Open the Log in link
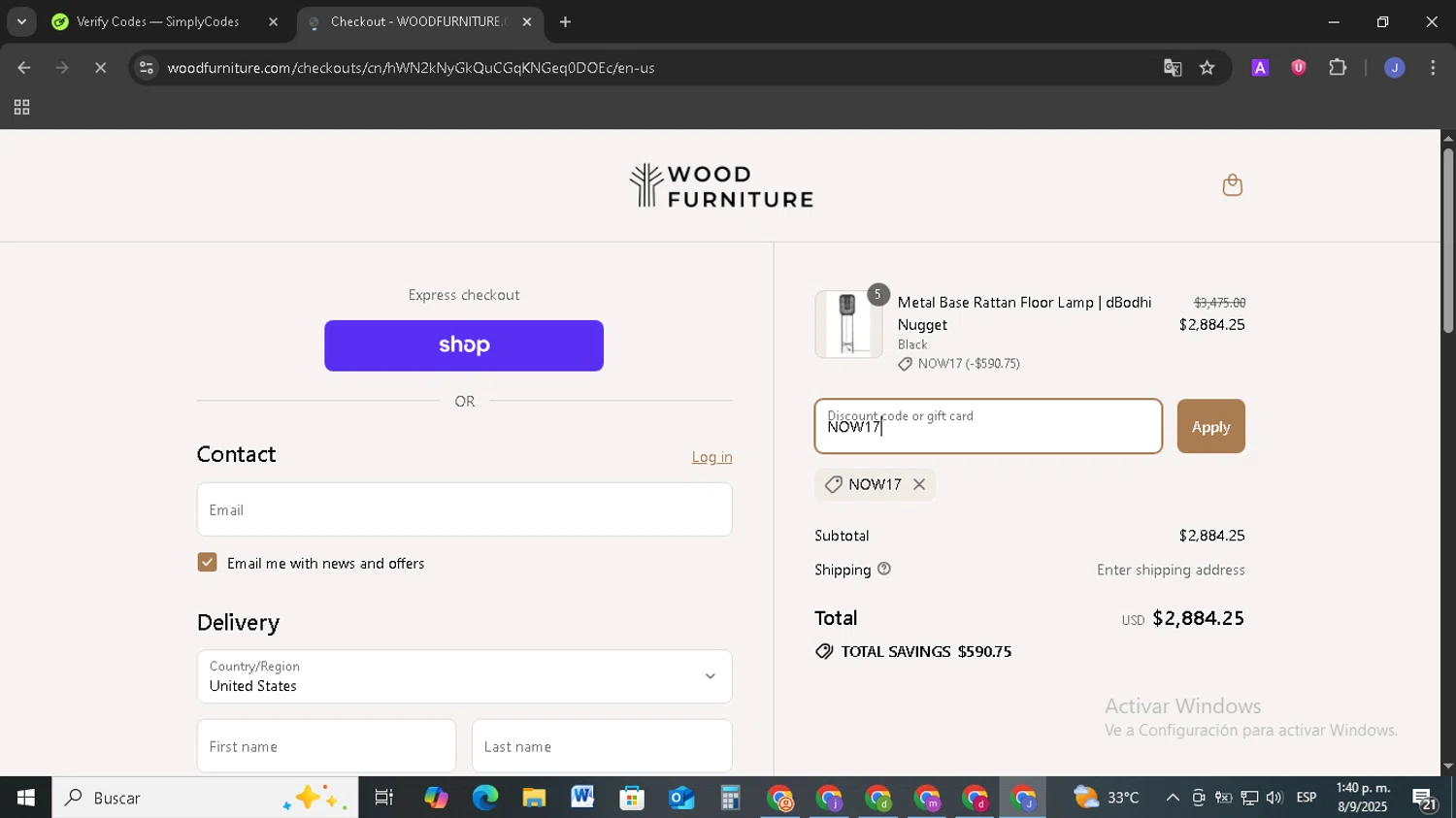Viewport: 1456px width, 818px height. coord(711,457)
